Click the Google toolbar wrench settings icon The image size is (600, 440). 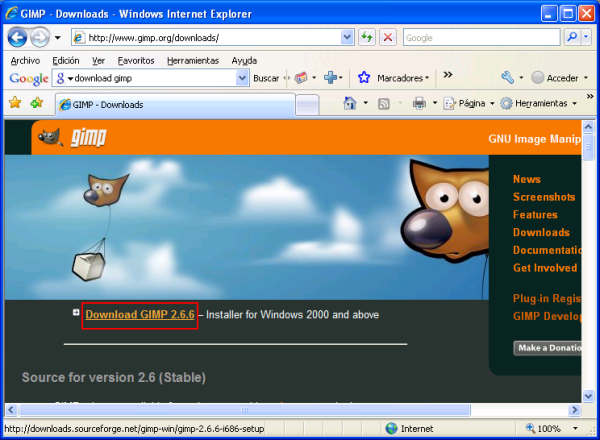507,78
